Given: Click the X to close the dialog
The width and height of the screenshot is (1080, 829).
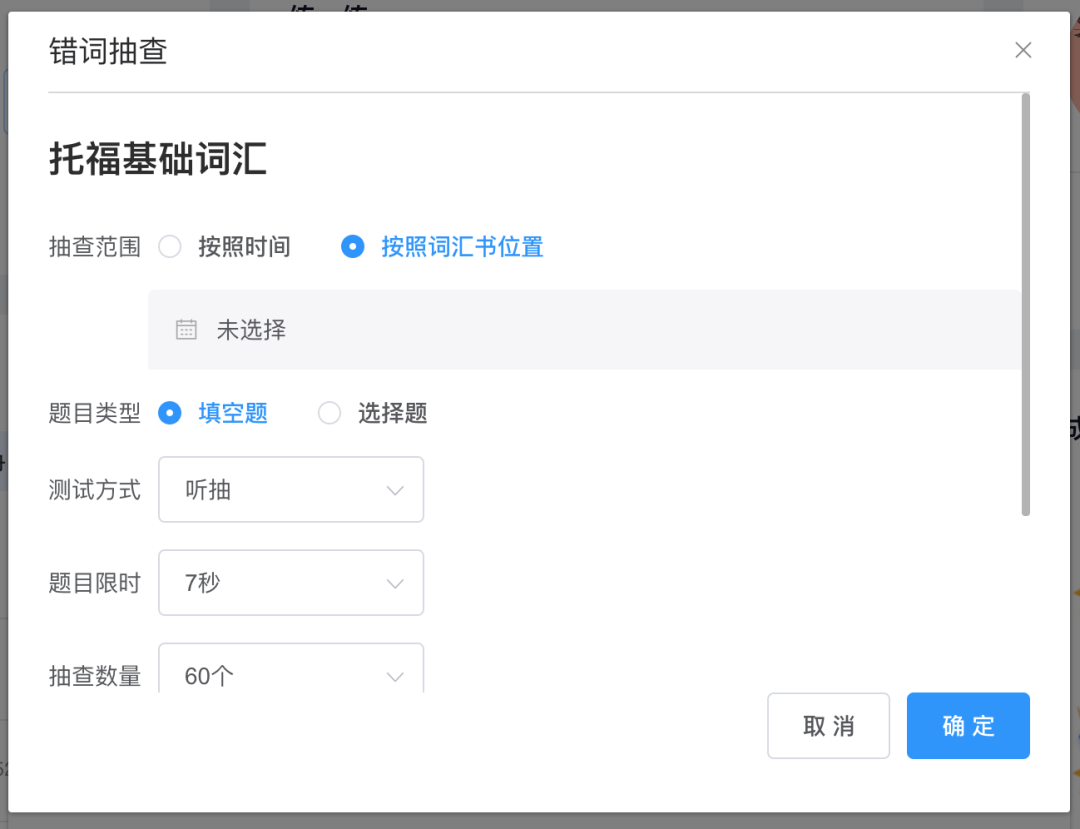Looking at the screenshot, I should click(x=1023, y=49).
